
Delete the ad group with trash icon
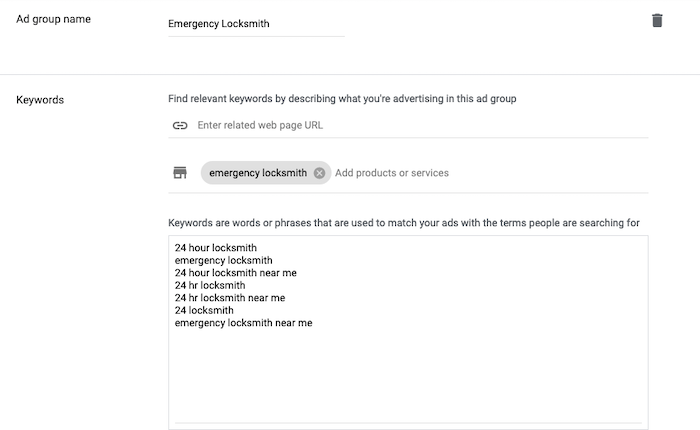(657, 20)
